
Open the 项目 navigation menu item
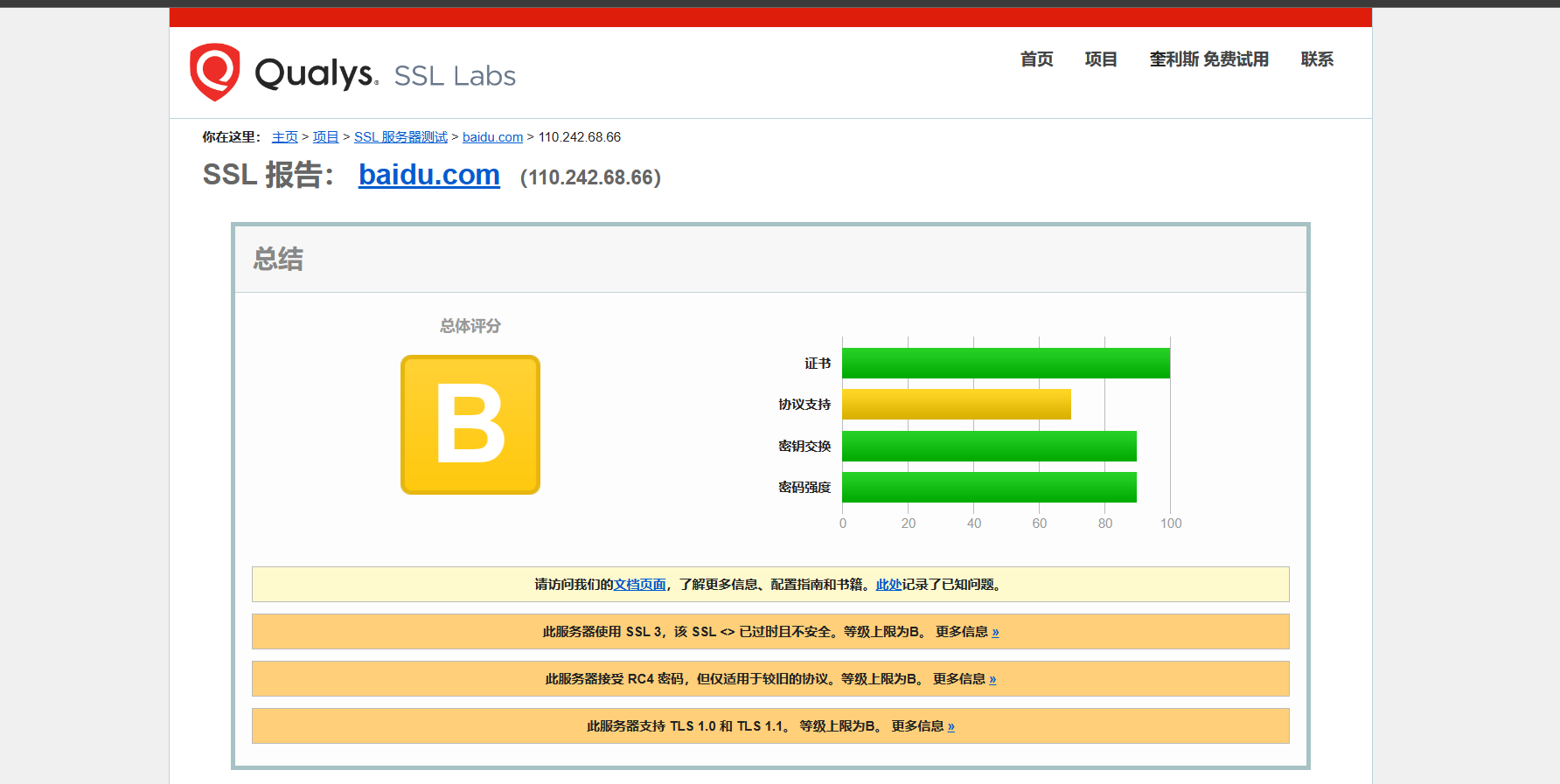[1100, 59]
